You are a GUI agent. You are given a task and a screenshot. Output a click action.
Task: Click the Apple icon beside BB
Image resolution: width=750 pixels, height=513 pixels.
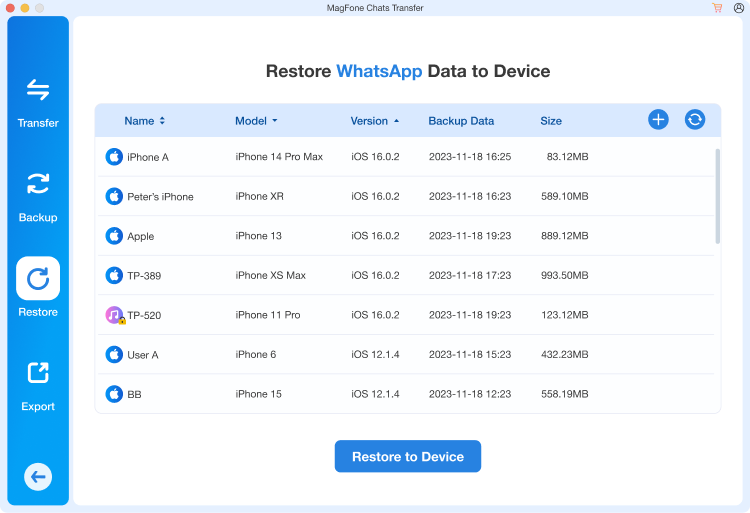(x=114, y=394)
